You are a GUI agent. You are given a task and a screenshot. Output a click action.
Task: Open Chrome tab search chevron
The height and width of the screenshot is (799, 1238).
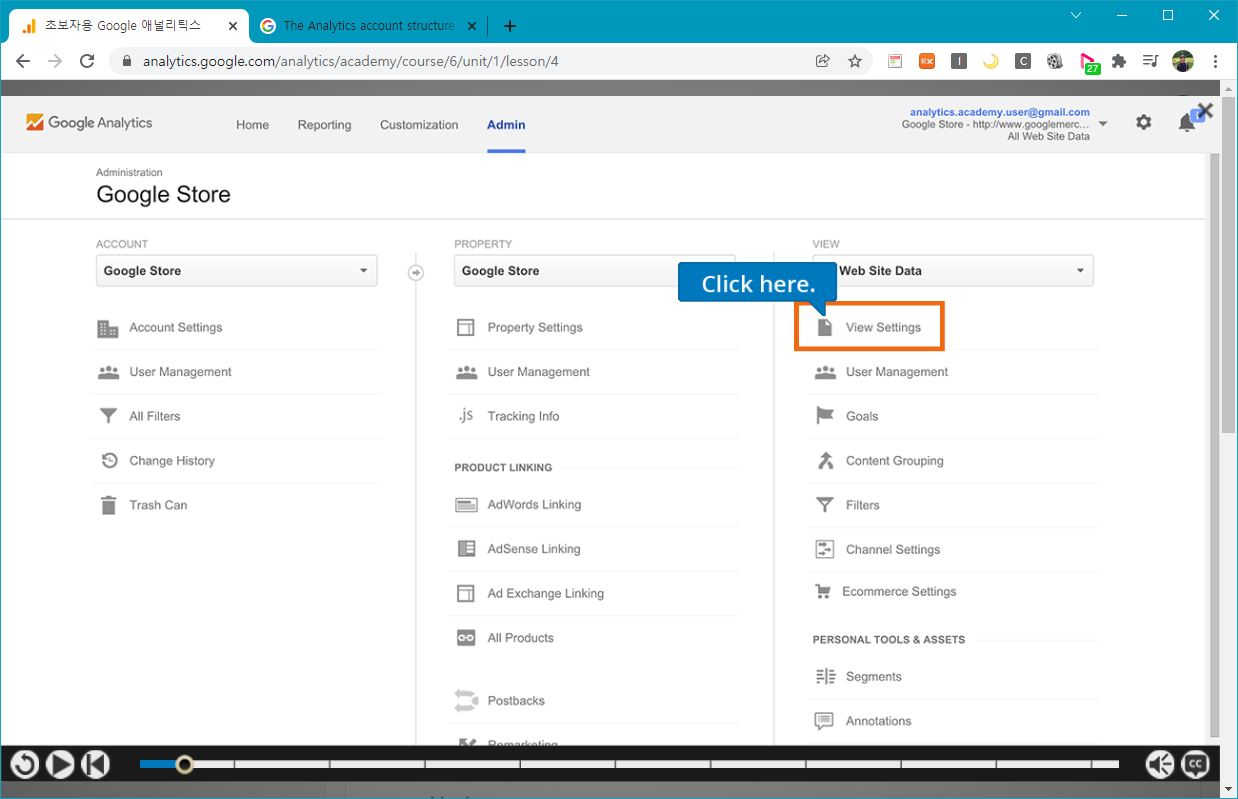[1076, 15]
